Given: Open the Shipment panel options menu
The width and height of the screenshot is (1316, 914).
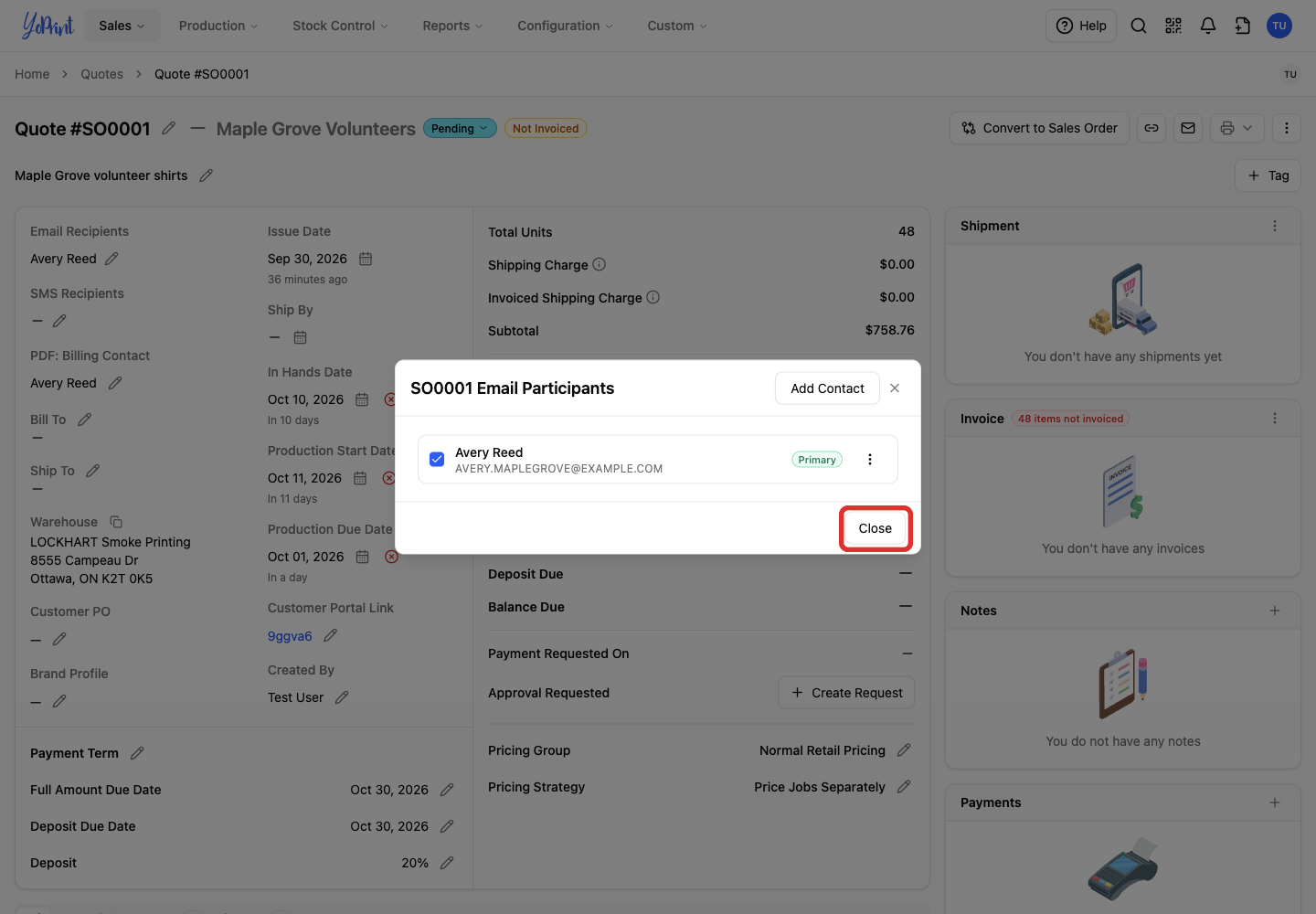Looking at the screenshot, I should [1275, 226].
